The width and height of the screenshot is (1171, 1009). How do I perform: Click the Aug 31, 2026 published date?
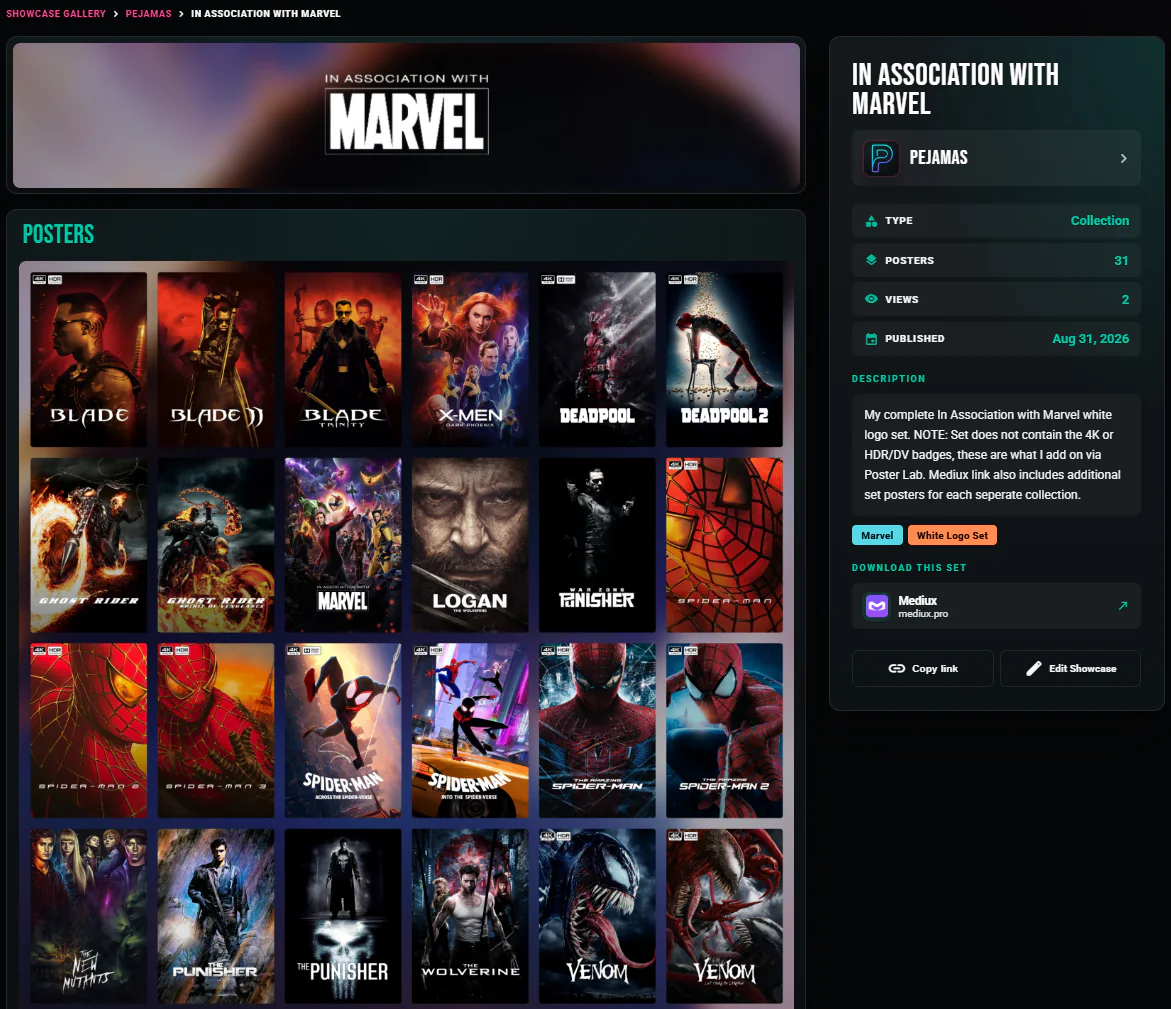[1090, 338]
